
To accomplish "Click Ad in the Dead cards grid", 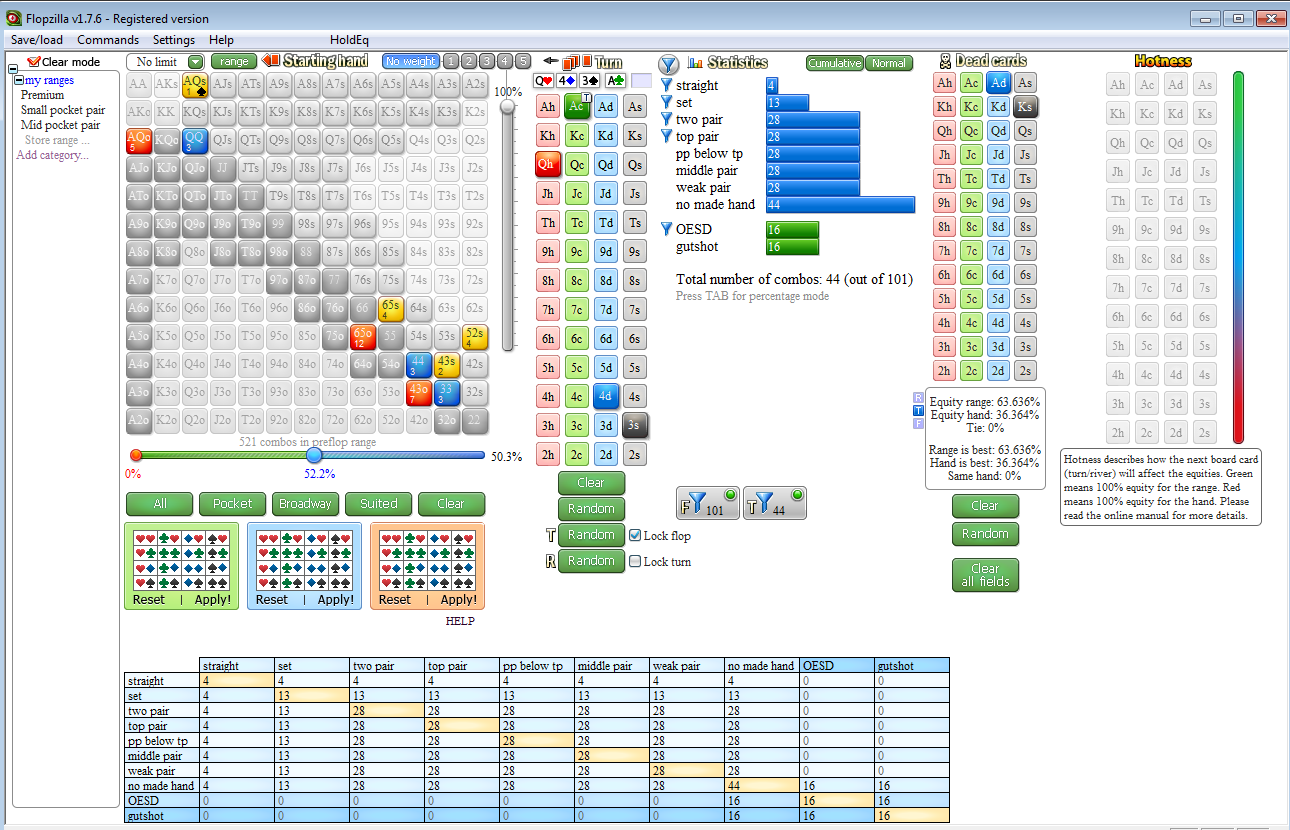I will pyautogui.click(x=998, y=83).
